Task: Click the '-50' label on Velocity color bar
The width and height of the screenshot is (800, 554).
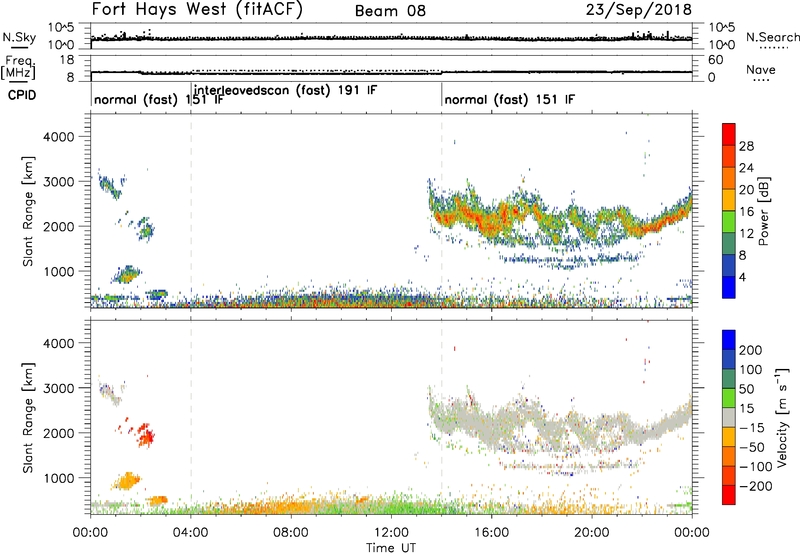Action: coord(752,447)
